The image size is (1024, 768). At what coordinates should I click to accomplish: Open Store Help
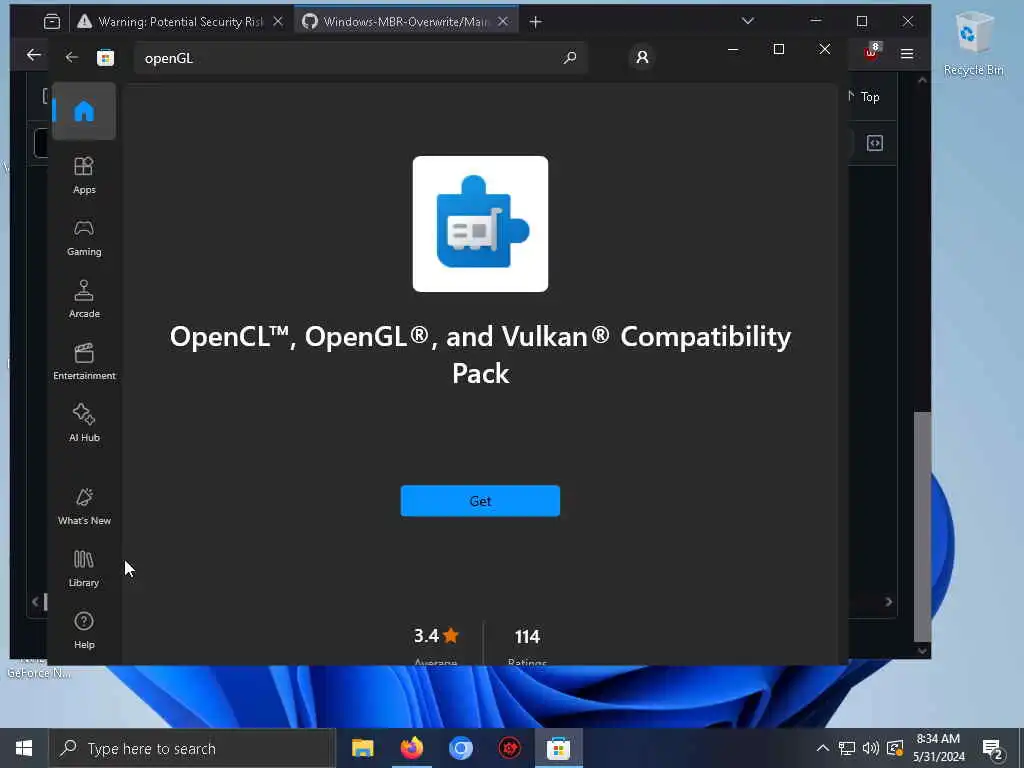pos(84,631)
